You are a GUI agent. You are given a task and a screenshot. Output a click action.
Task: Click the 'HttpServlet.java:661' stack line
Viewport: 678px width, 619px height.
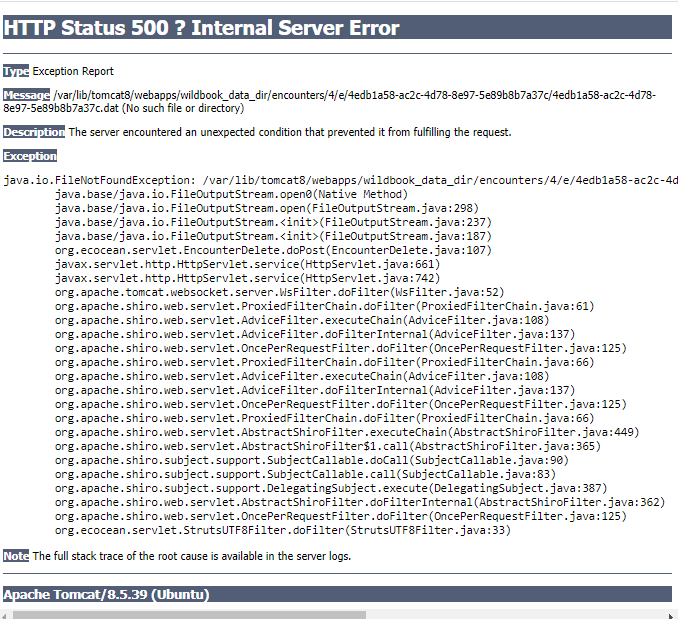coord(247,264)
